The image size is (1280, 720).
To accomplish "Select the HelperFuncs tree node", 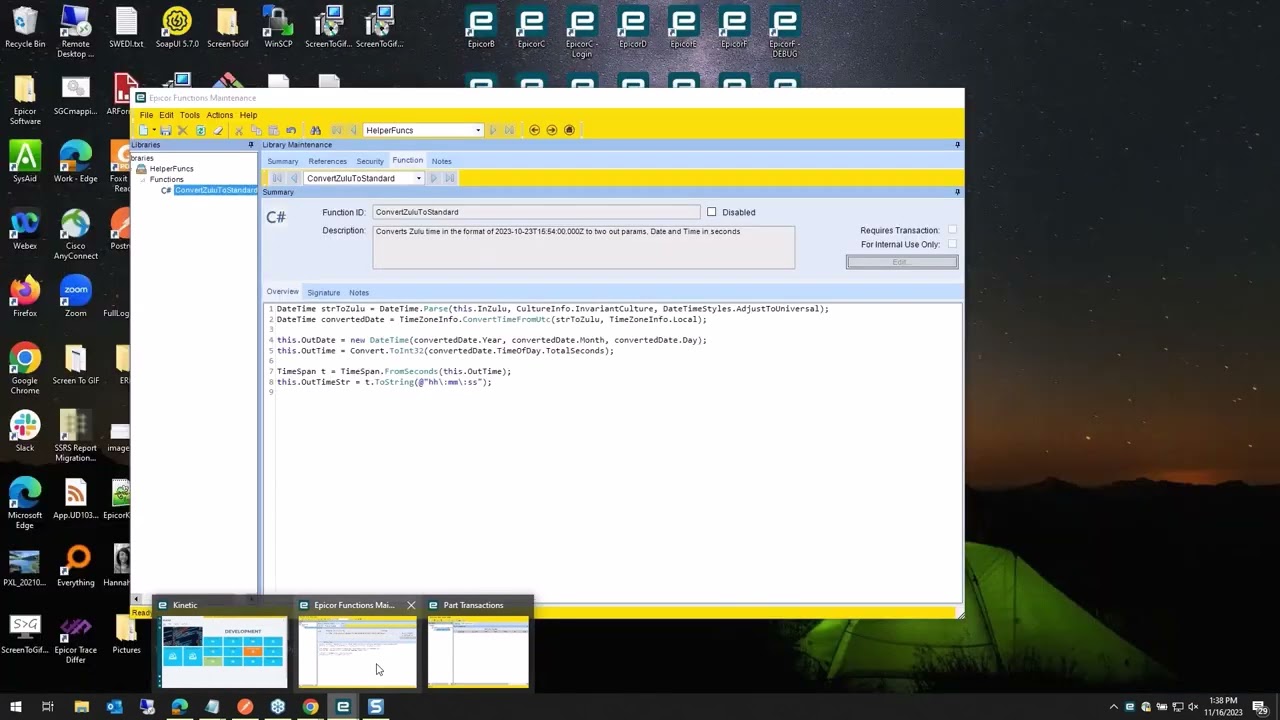I will [171, 169].
